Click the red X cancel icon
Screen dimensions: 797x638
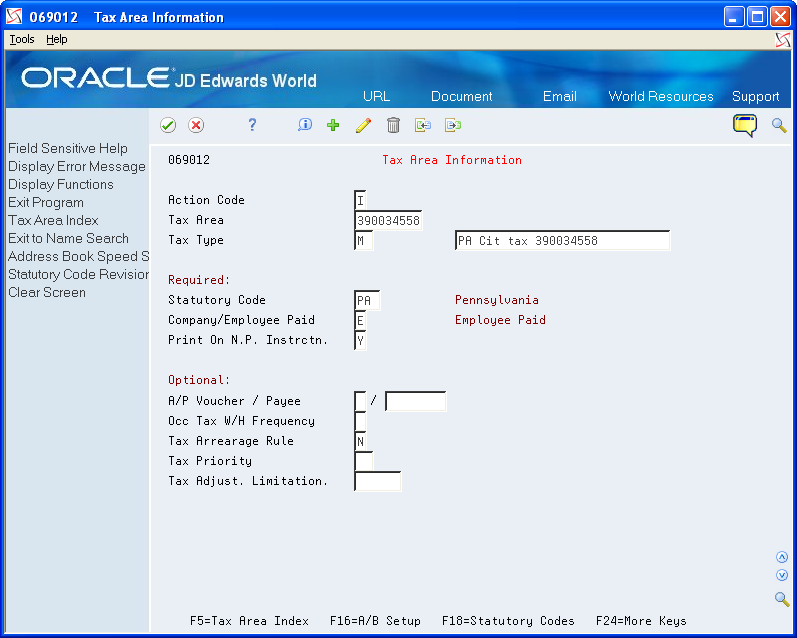tap(196, 125)
